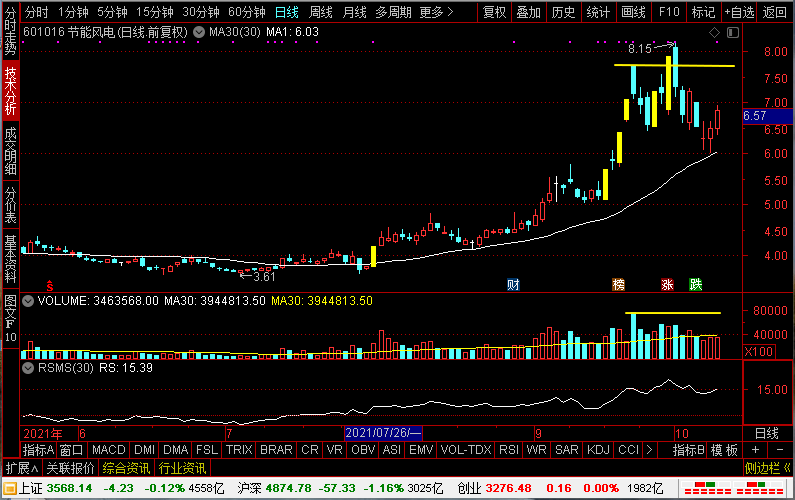Click the diamond icon at chart top-right

pyautogui.click(x=715, y=33)
